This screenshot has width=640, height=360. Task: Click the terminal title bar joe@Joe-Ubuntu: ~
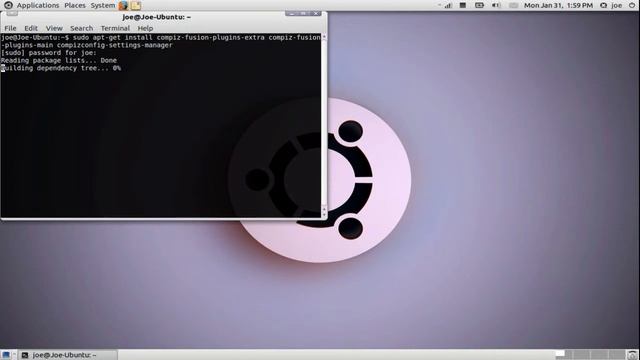pos(157,17)
